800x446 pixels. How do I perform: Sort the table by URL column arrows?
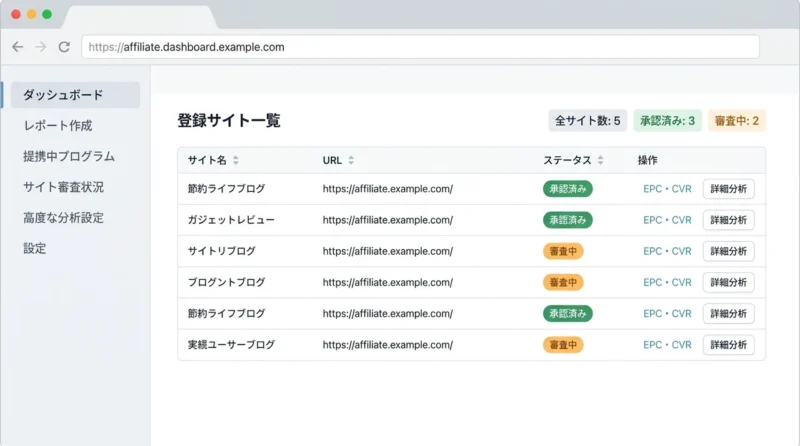(x=351, y=160)
